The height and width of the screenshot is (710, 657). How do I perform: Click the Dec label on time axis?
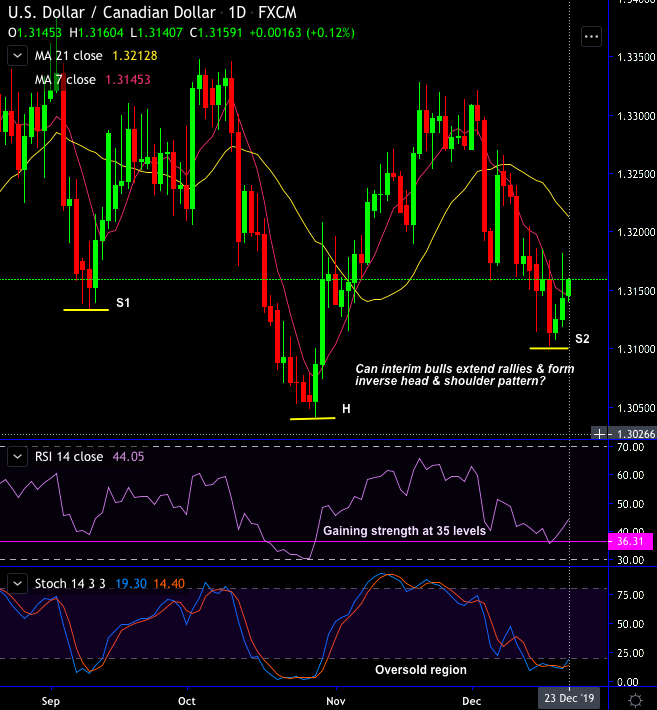[471, 701]
